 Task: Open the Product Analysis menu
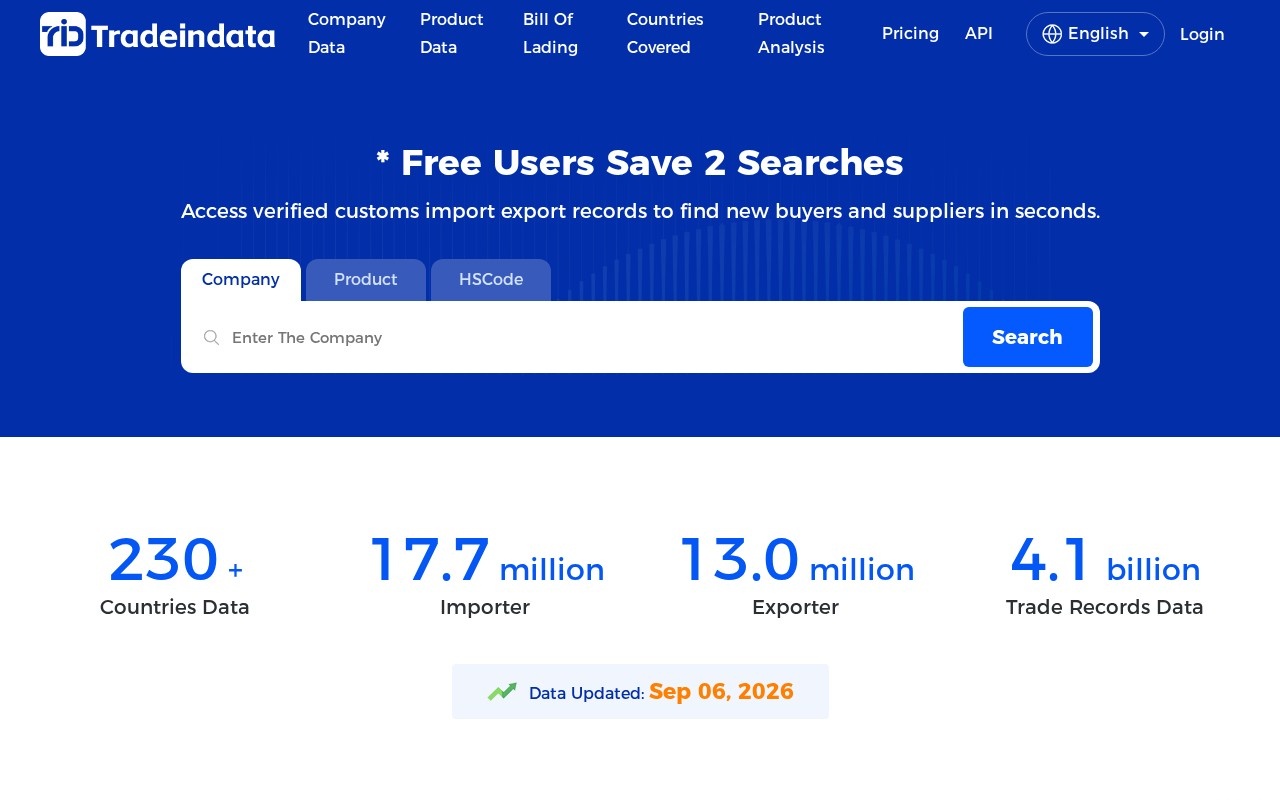point(791,33)
